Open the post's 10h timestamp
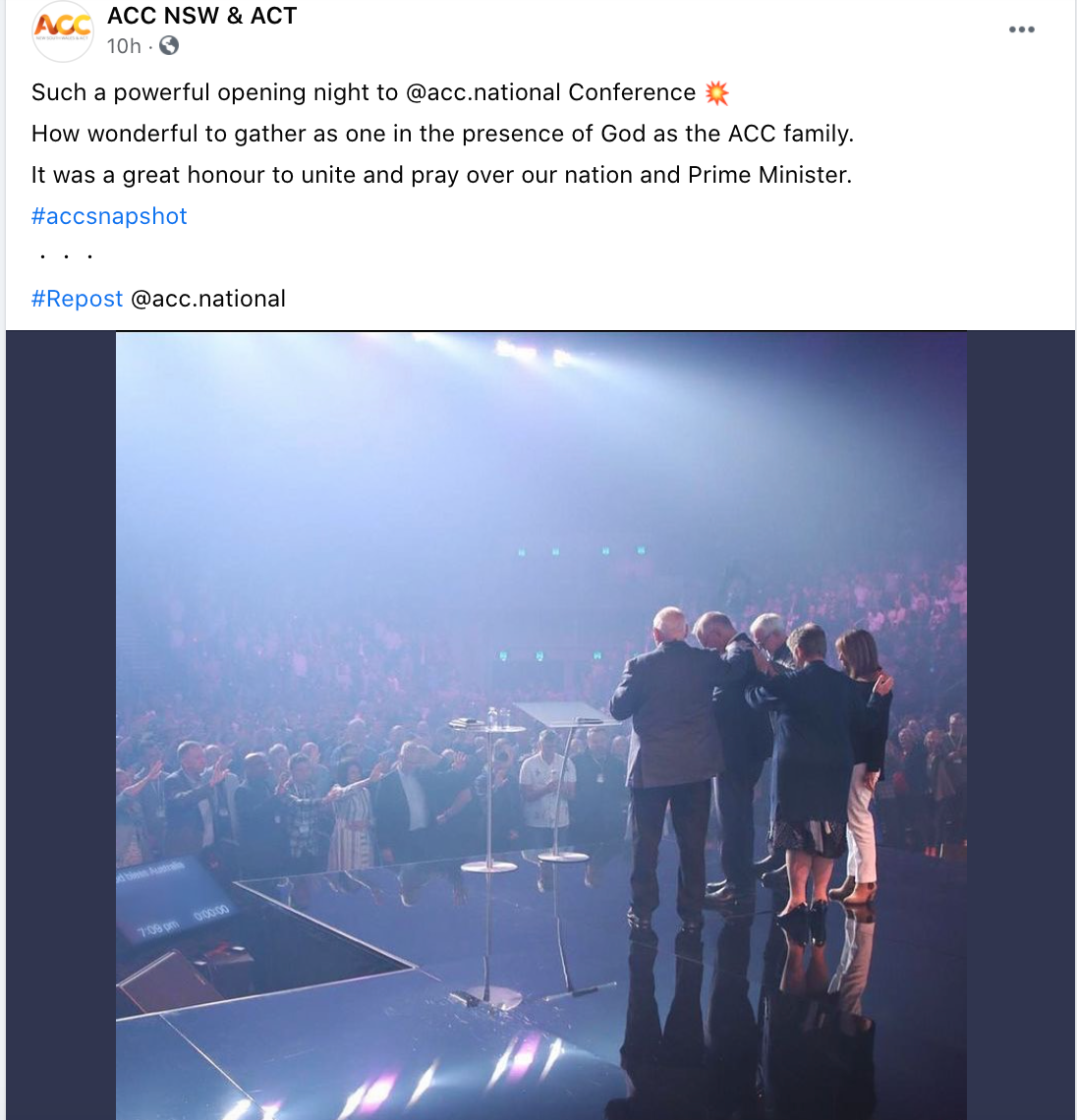Viewport: 1077px width, 1120px height. (124, 46)
